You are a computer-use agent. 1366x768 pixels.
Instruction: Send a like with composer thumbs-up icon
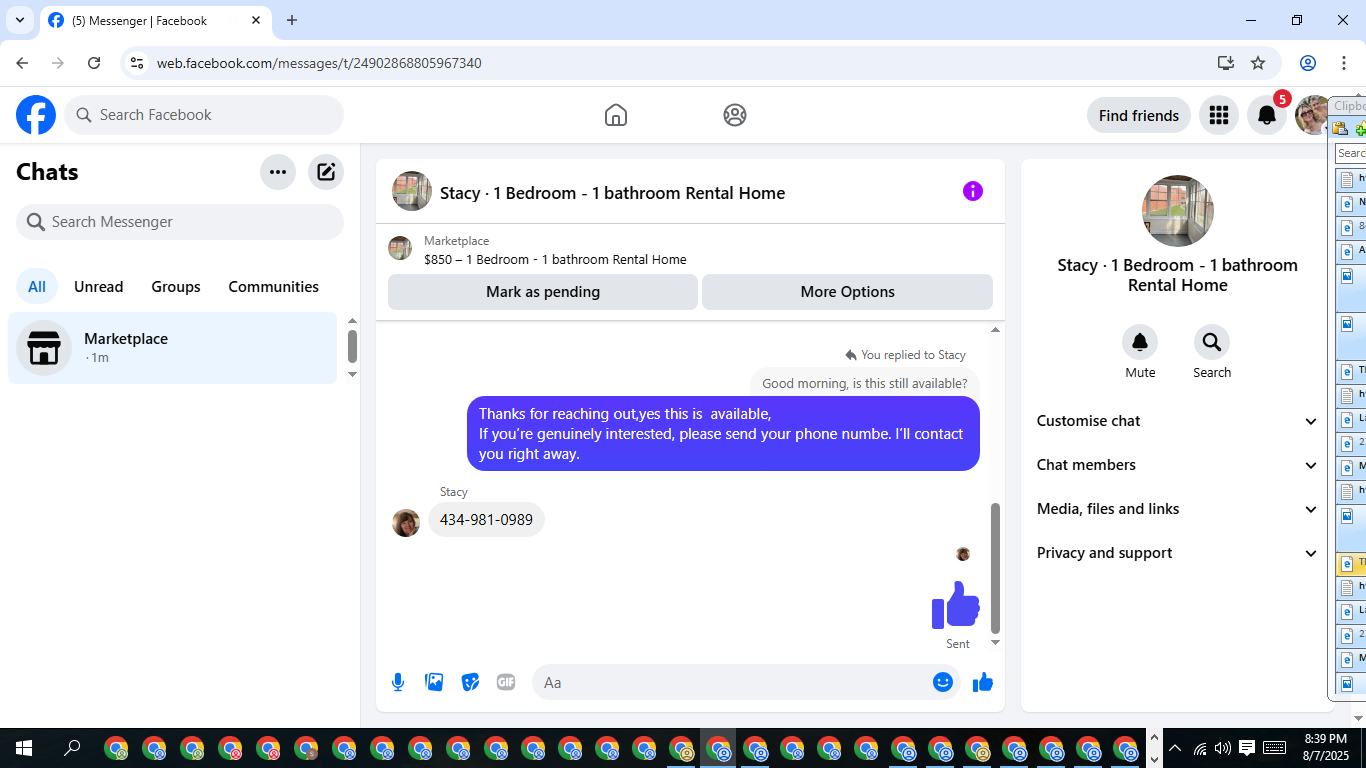click(983, 682)
